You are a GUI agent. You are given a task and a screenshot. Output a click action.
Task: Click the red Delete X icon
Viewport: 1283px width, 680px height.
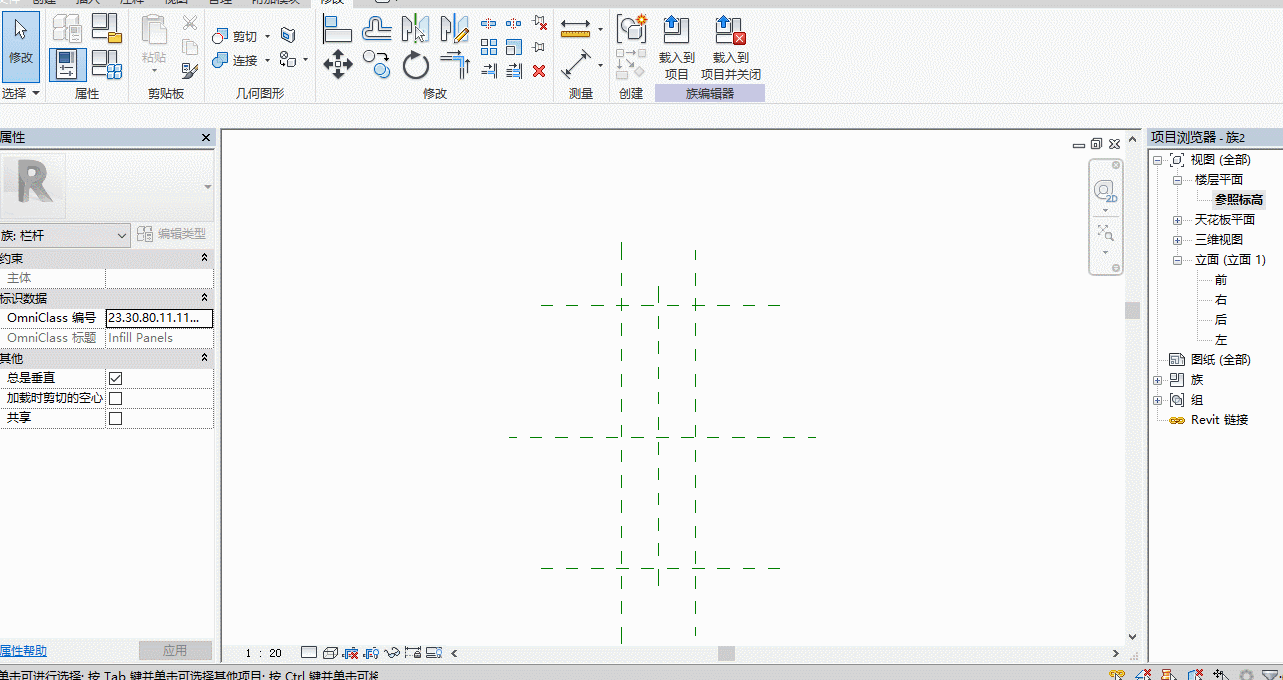pyautogui.click(x=539, y=70)
